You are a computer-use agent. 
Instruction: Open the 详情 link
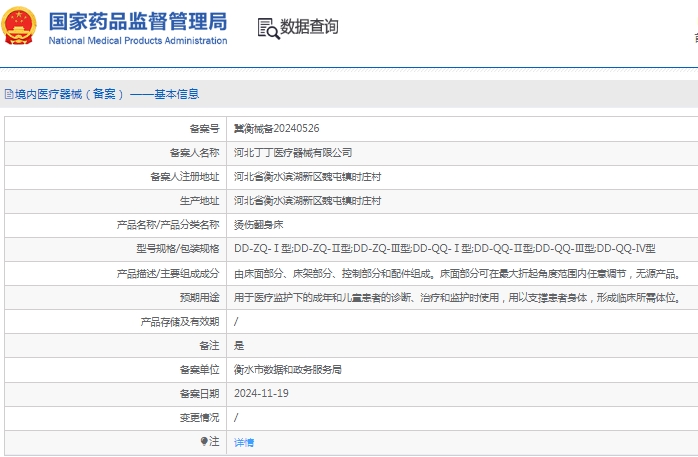(x=244, y=442)
